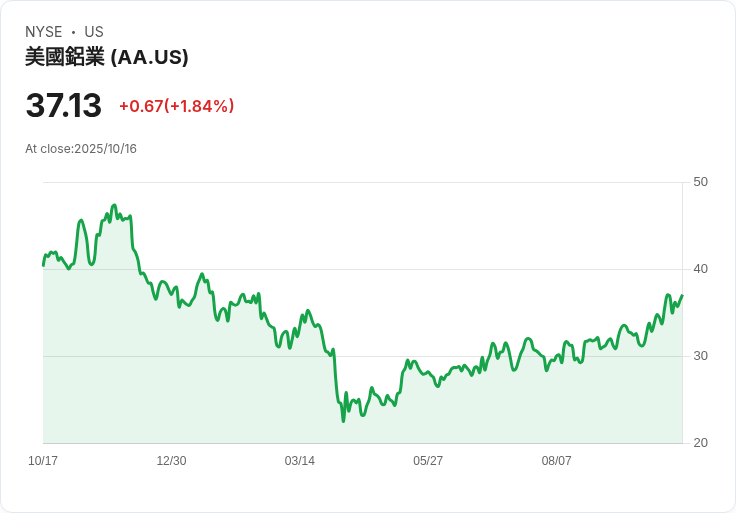Viewport: 736px width, 513px height.
Task: Select the 03/14 date on the time axis
Action: (300, 461)
